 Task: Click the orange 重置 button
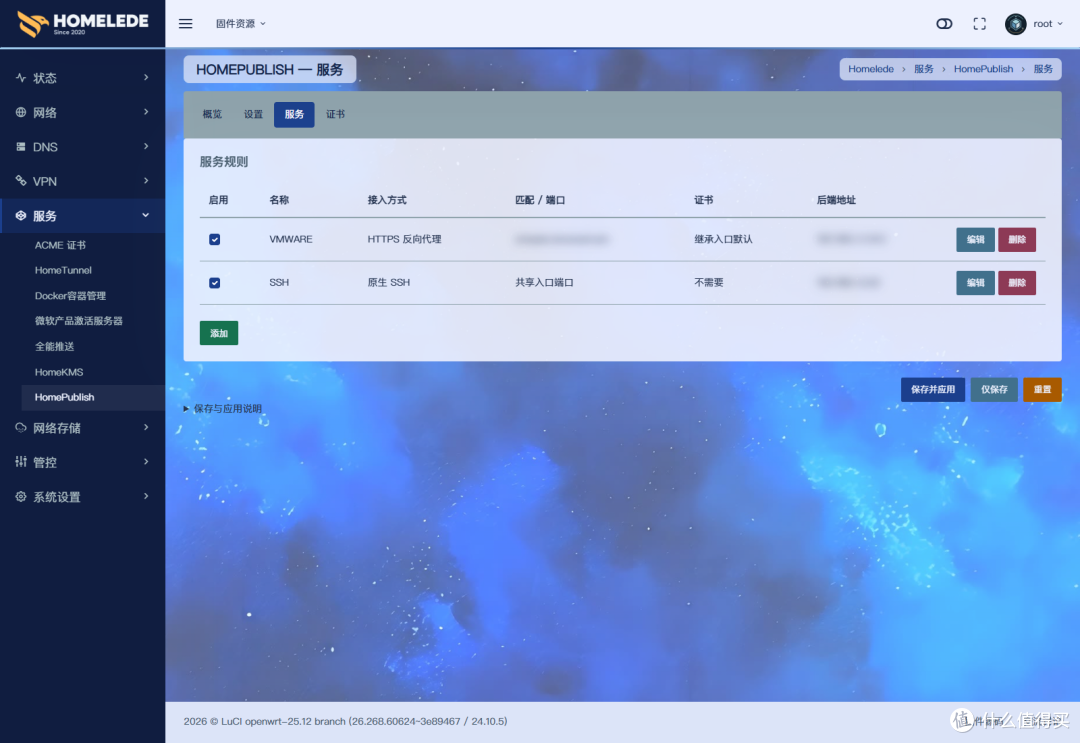point(1042,390)
